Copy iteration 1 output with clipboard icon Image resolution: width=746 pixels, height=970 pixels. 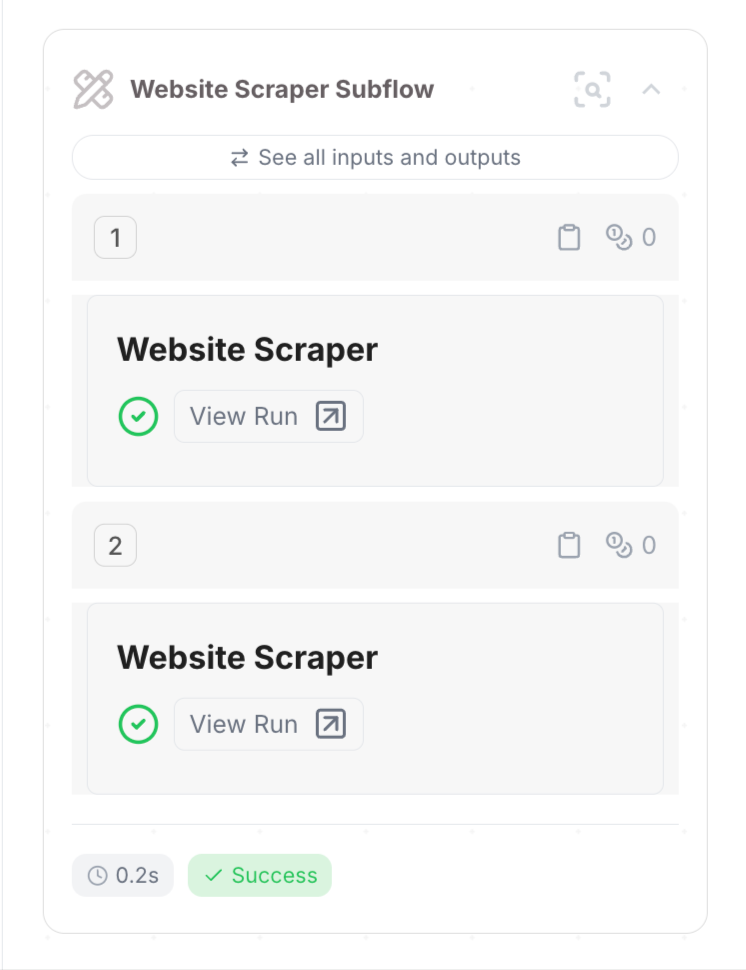[x=569, y=238]
